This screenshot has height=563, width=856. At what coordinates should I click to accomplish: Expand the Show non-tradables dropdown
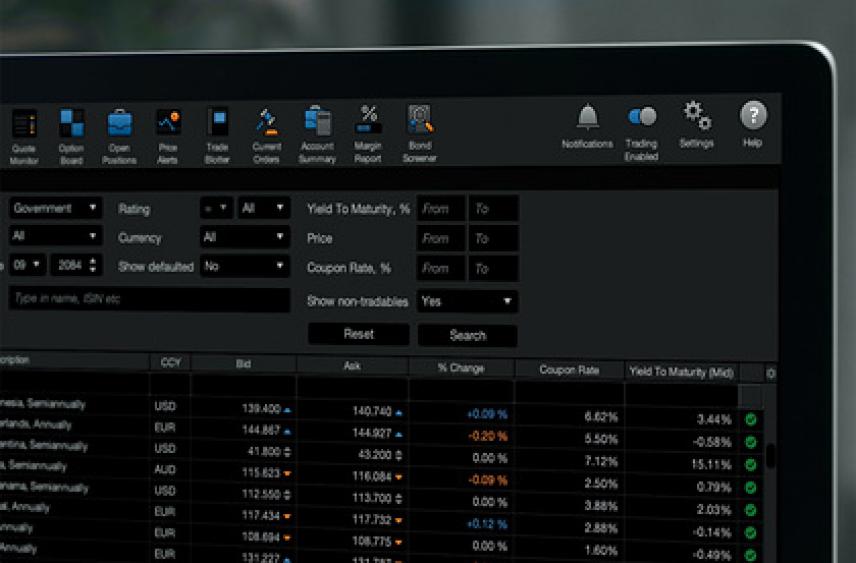[x=467, y=301]
